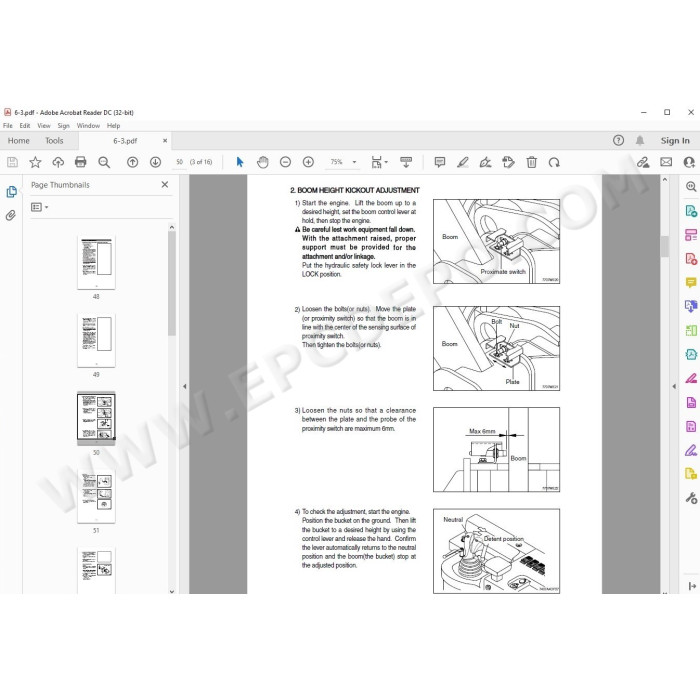The height and width of the screenshot is (700, 700).
Task: Open the Edit menu
Action: point(25,126)
